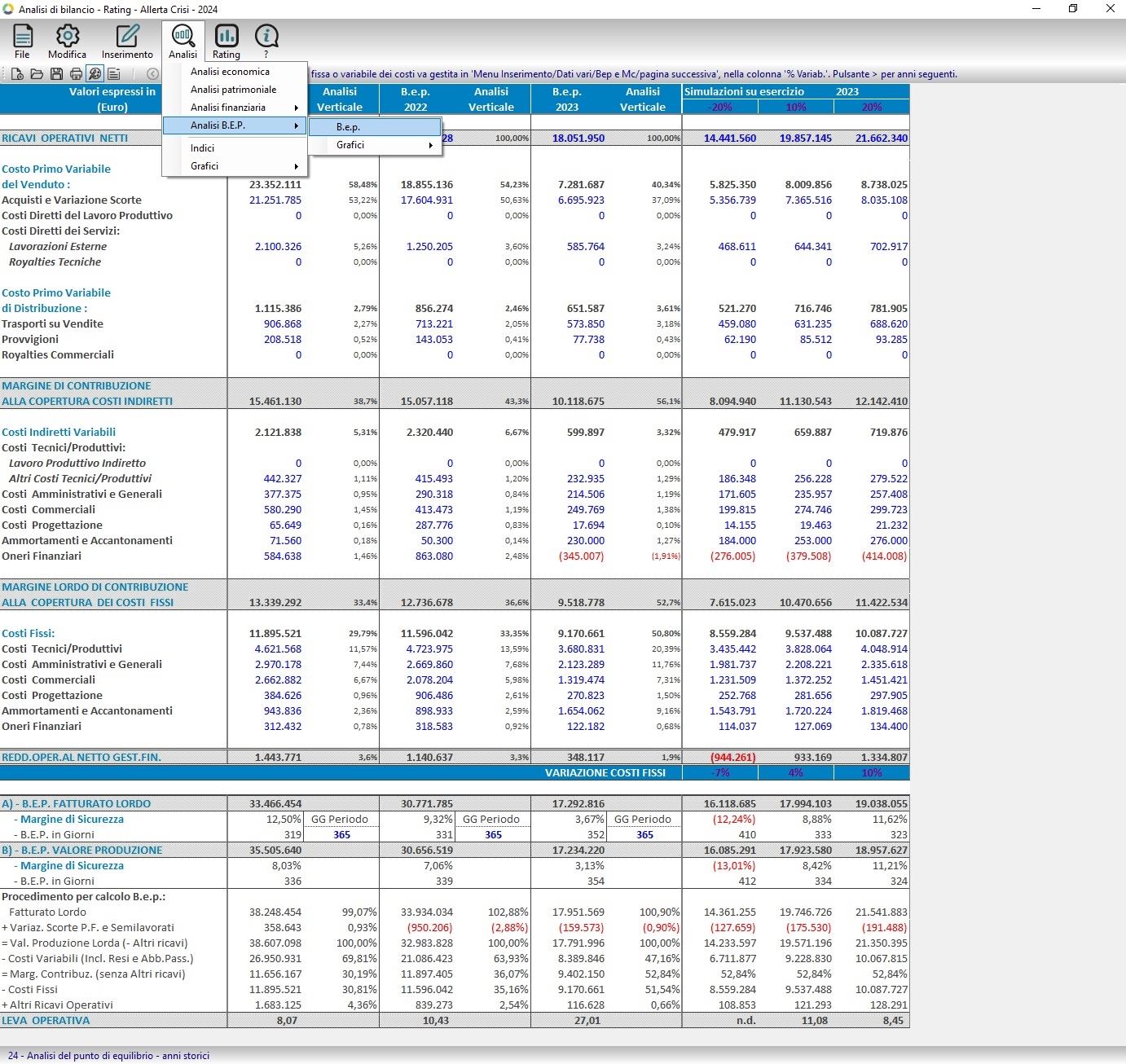Viewport: 1126px width, 1064px height.
Task: Click 'Royalties Commerciali' row label
Action: [x=58, y=355]
